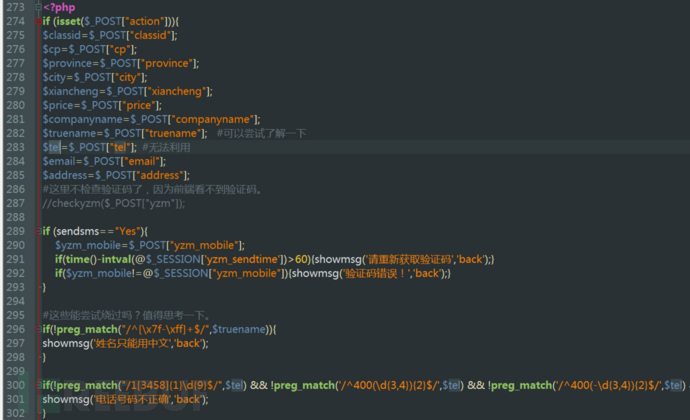Click the "xiancheng" string literal

(x=176, y=91)
